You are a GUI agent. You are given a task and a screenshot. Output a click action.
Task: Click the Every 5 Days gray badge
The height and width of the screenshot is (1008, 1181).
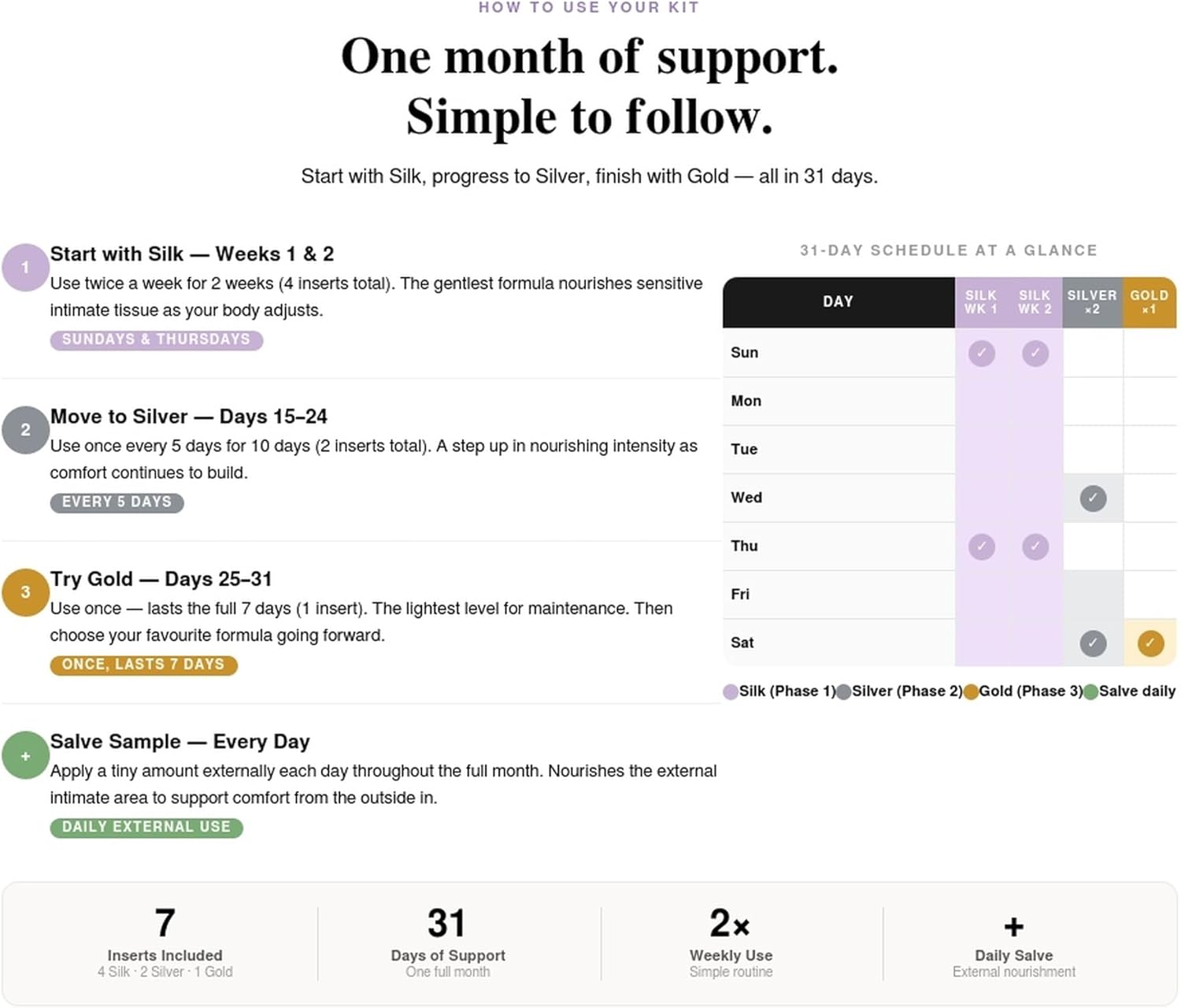tap(117, 502)
